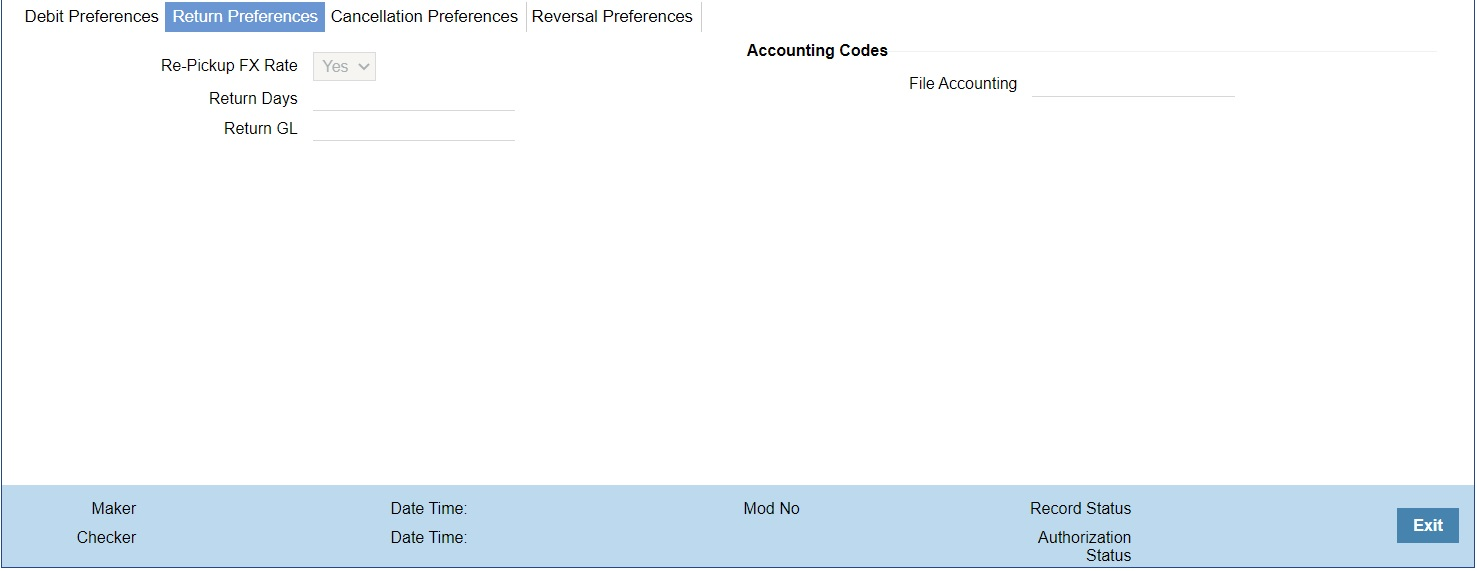The height and width of the screenshot is (571, 1477).
Task: Click the Checker row Date Time label
Action: point(428,537)
